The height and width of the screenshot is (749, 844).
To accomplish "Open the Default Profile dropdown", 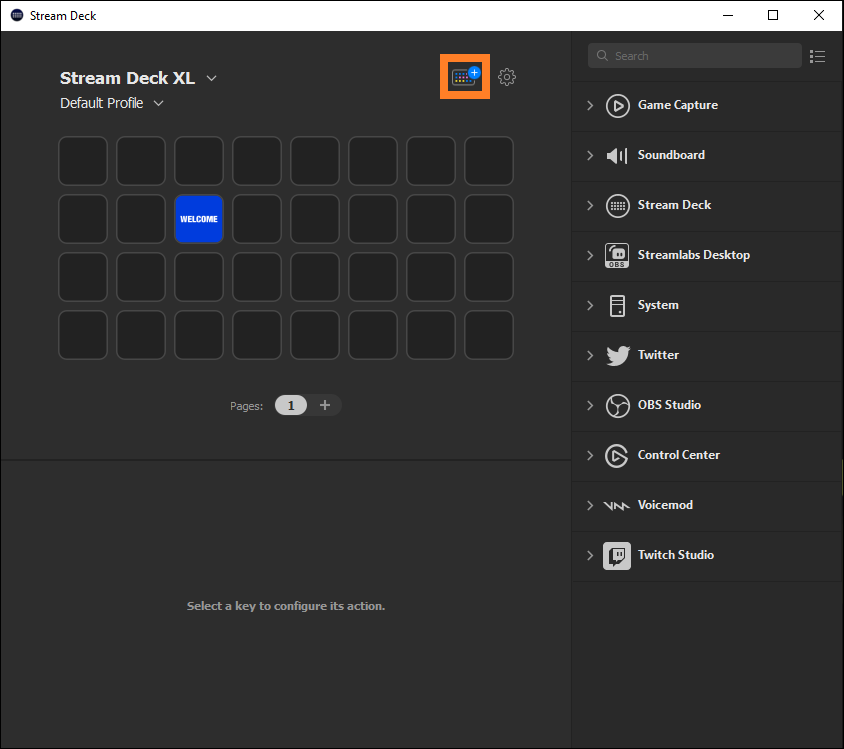I will click(x=158, y=102).
